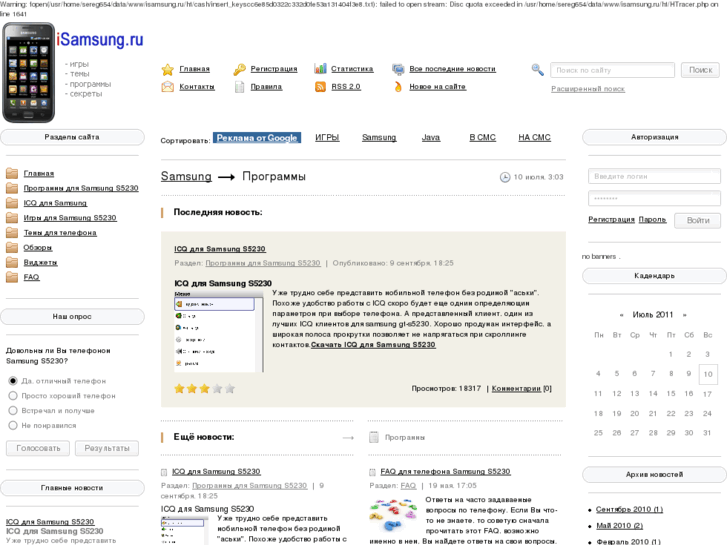
Task: Click folder icon beside Обзоры
Action: click(x=12, y=248)
